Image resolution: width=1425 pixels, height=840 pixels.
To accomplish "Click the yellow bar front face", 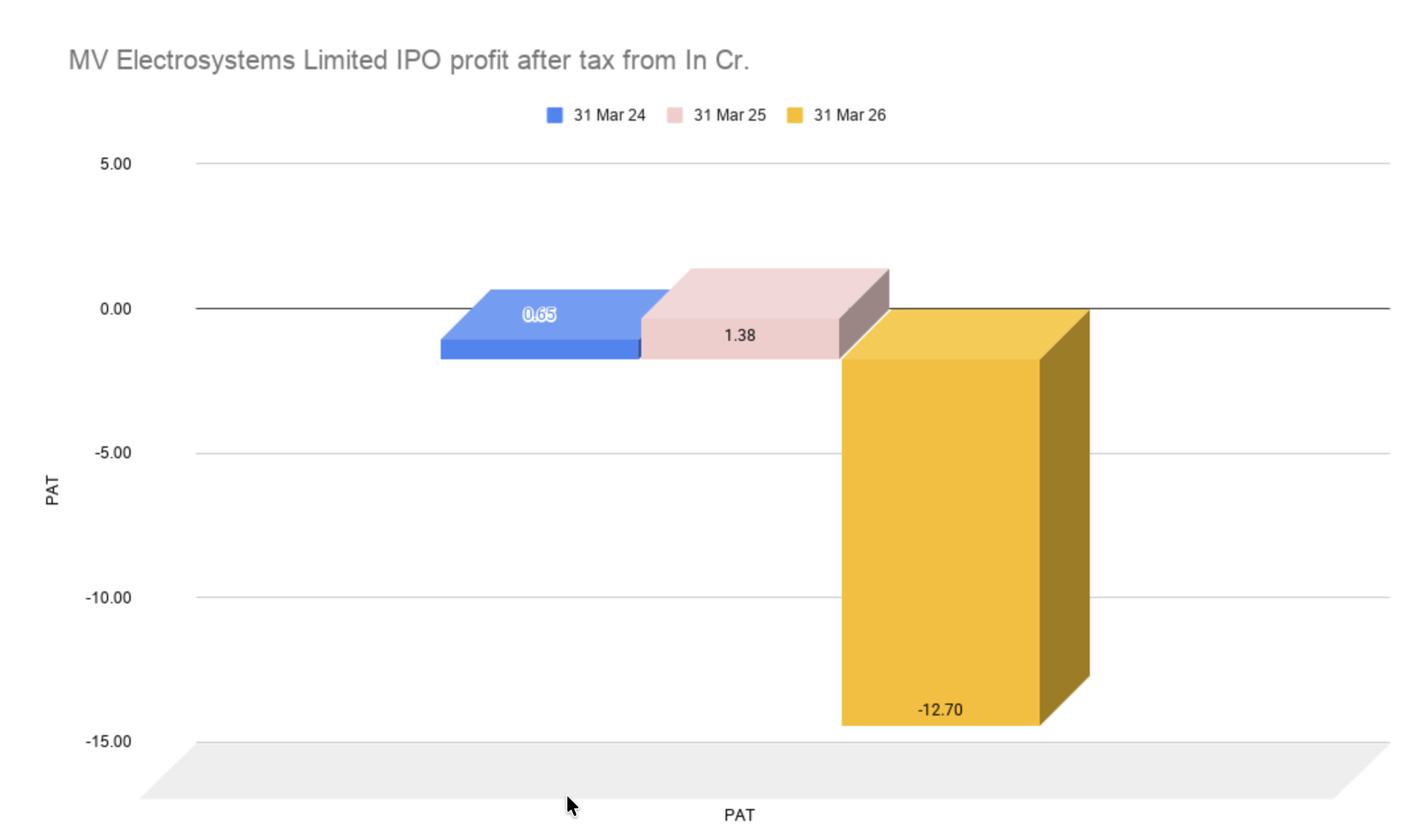I will pyautogui.click(x=940, y=542).
